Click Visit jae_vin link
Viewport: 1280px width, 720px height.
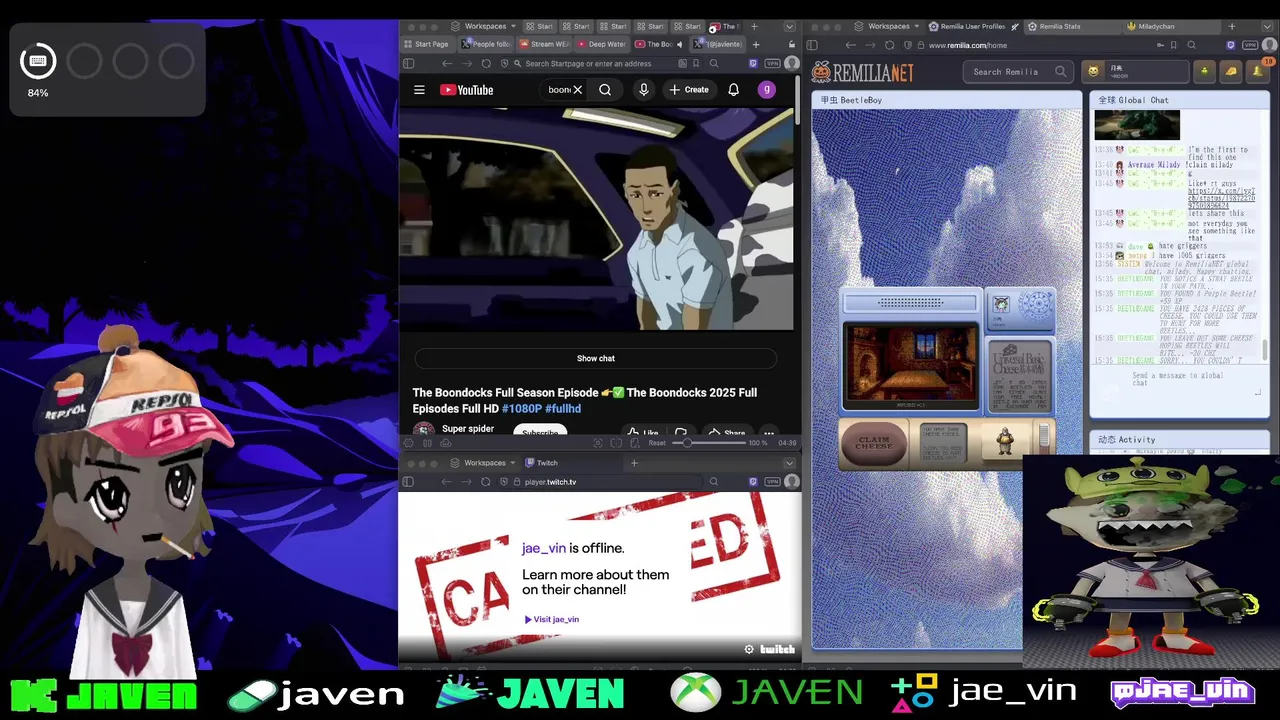pos(552,619)
